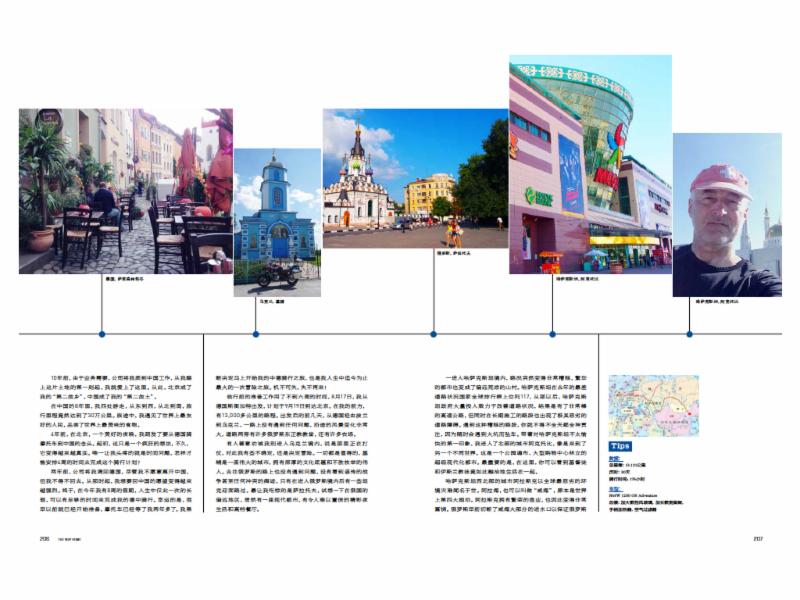This screenshot has height=600, width=800.
Task: Click page number 207 in footer
Action: point(758,535)
